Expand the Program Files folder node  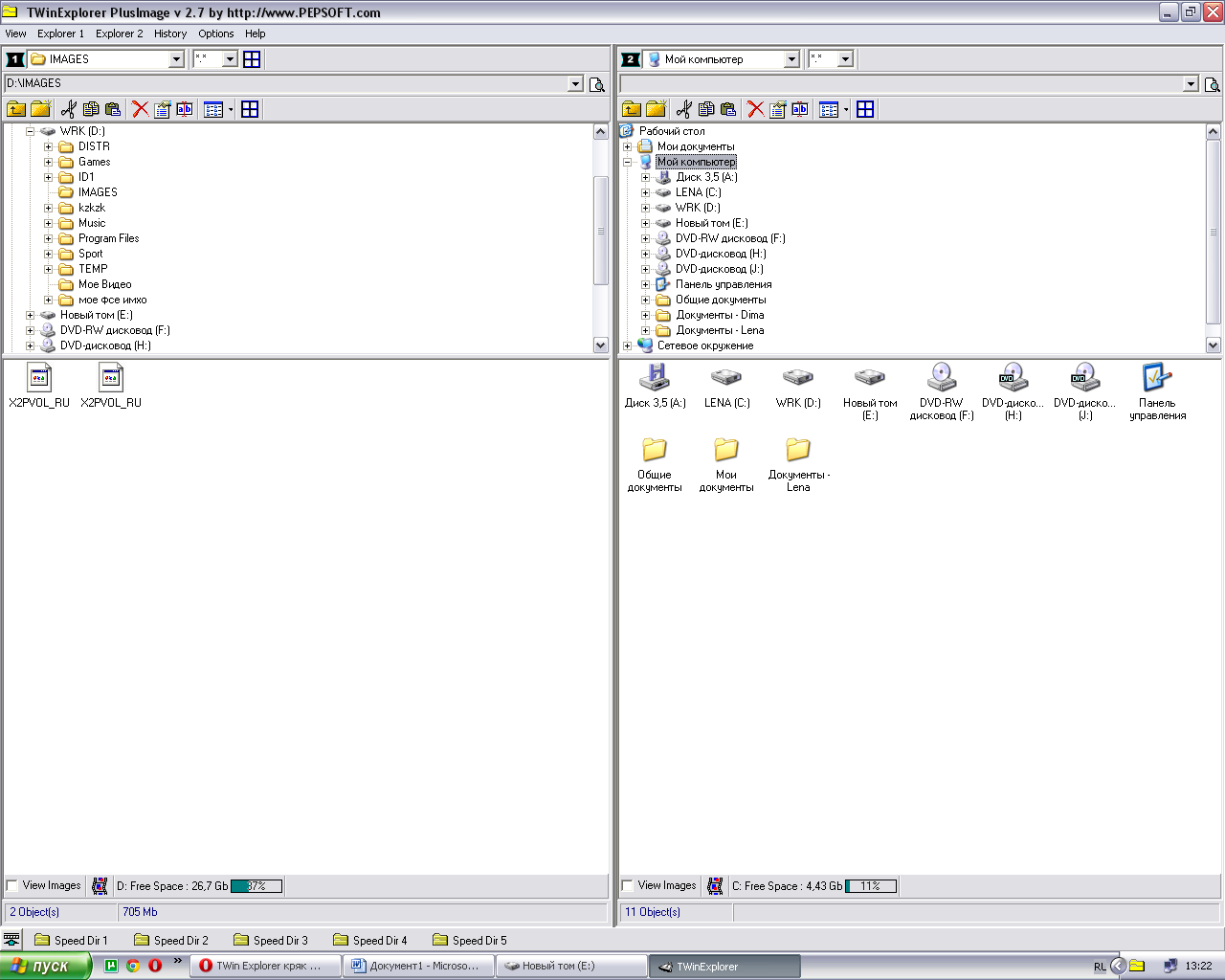coord(48,238)
